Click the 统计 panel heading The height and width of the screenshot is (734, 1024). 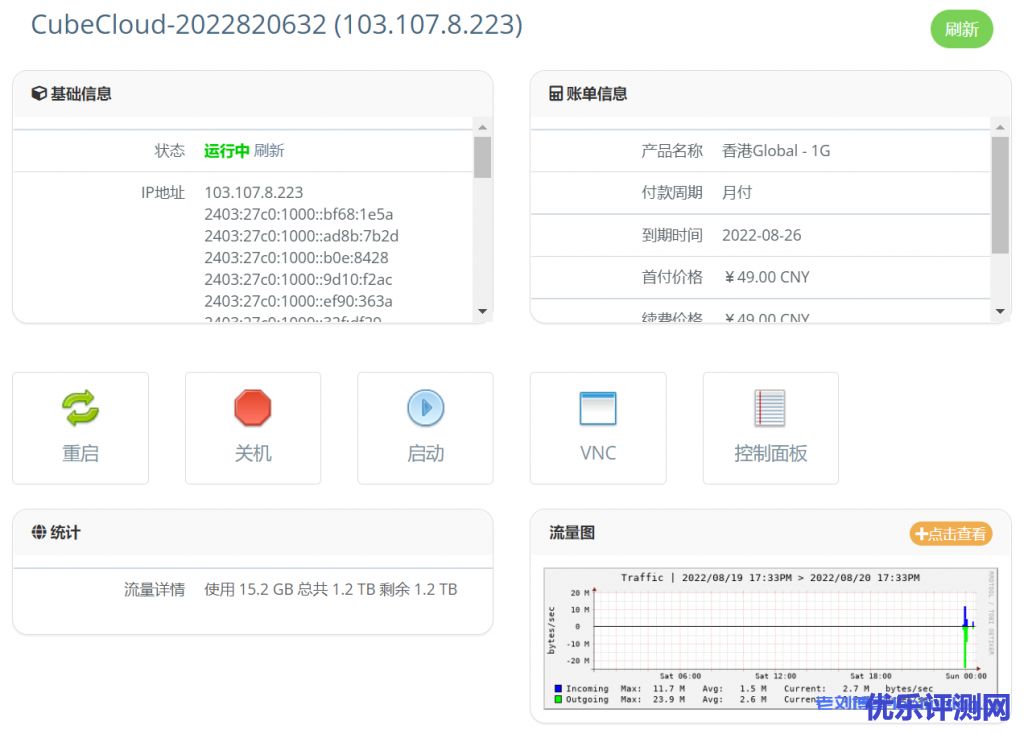(65, 532)
